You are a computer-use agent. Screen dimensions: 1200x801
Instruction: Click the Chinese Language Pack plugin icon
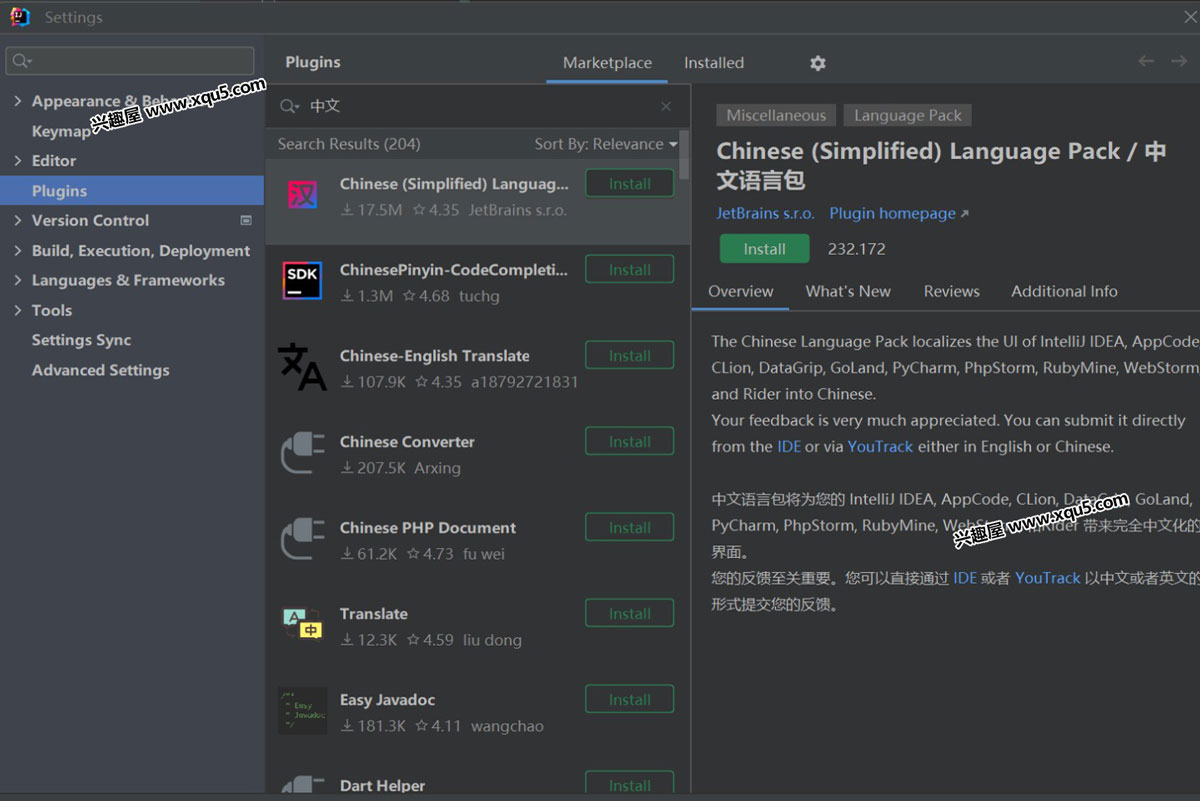[x=302, y=195]
